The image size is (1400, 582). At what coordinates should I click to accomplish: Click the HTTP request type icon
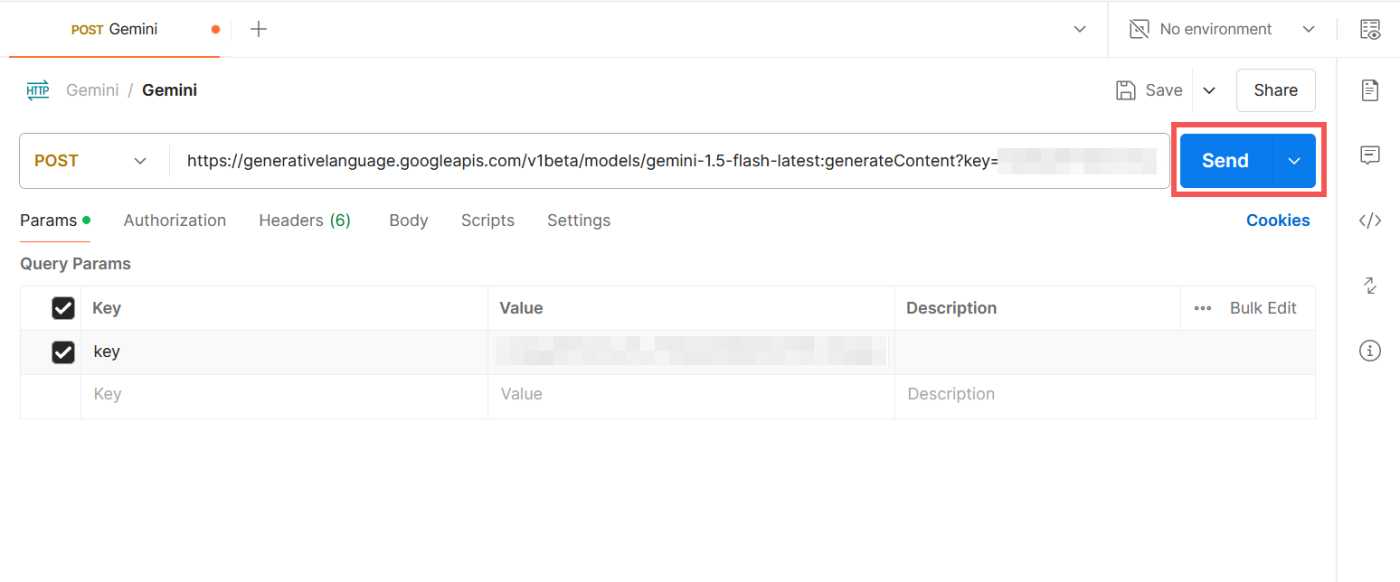(x=38, y=90)
